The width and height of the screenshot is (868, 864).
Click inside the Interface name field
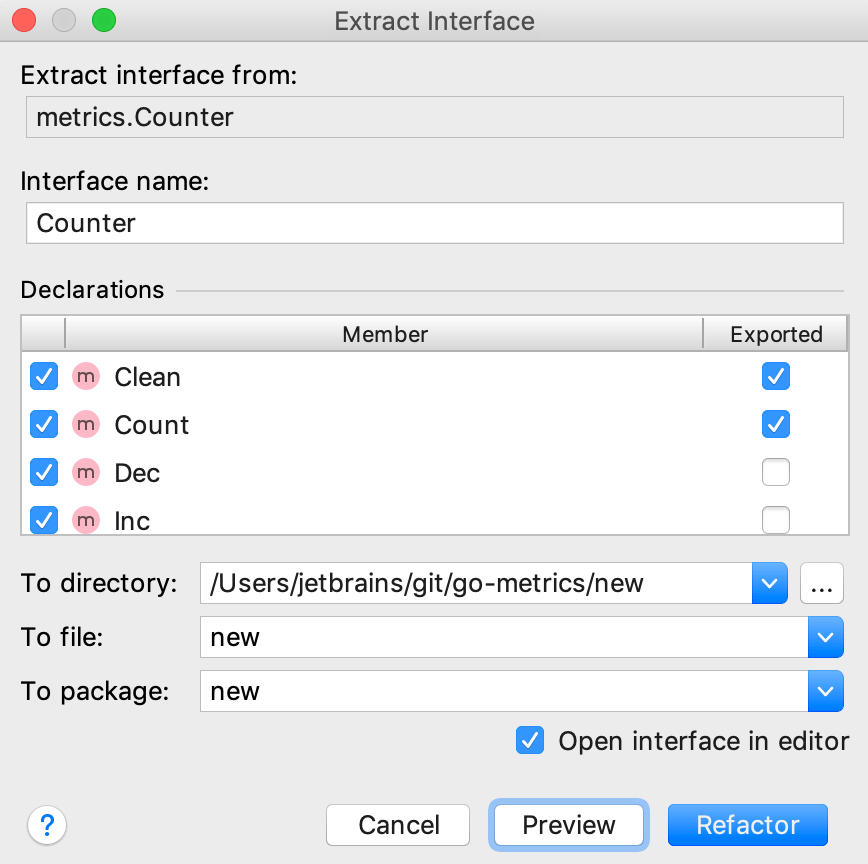click(x=434, y=223)
